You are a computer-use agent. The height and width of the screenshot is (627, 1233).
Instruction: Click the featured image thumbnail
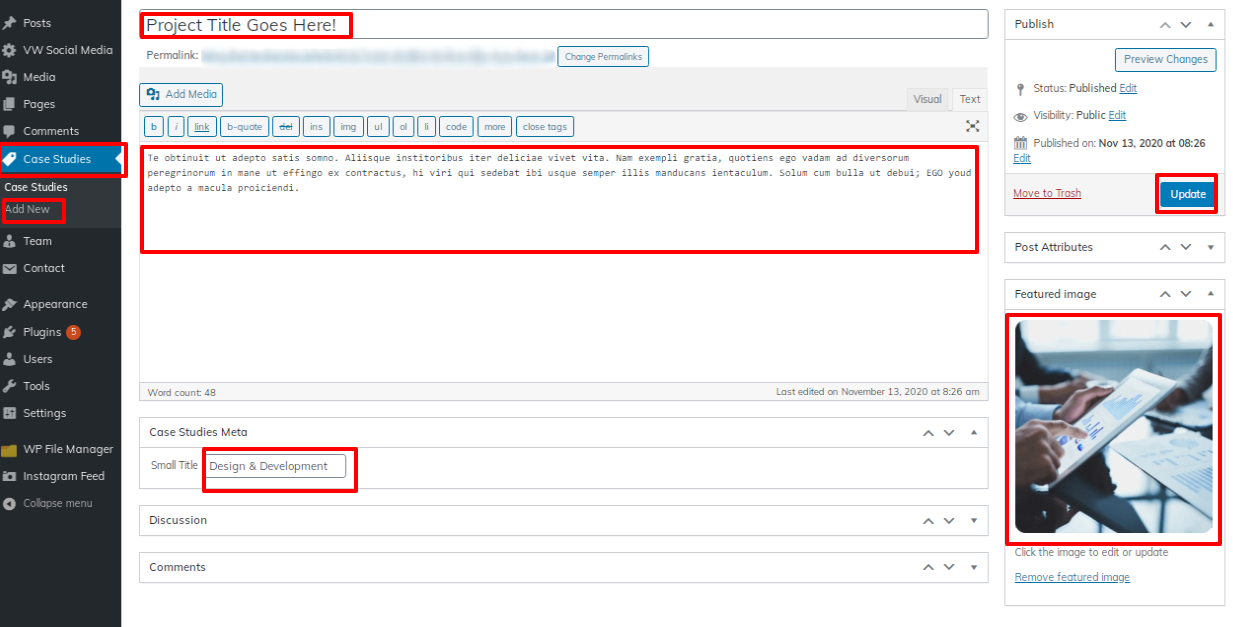tap(1114, 427)
